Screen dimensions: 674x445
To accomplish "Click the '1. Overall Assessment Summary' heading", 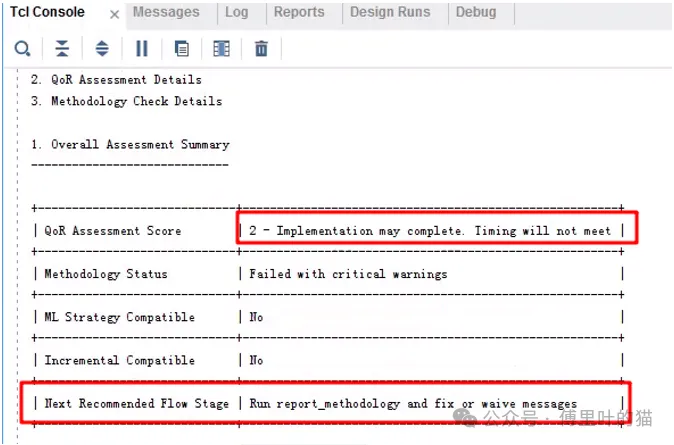I will pos(130,145).
